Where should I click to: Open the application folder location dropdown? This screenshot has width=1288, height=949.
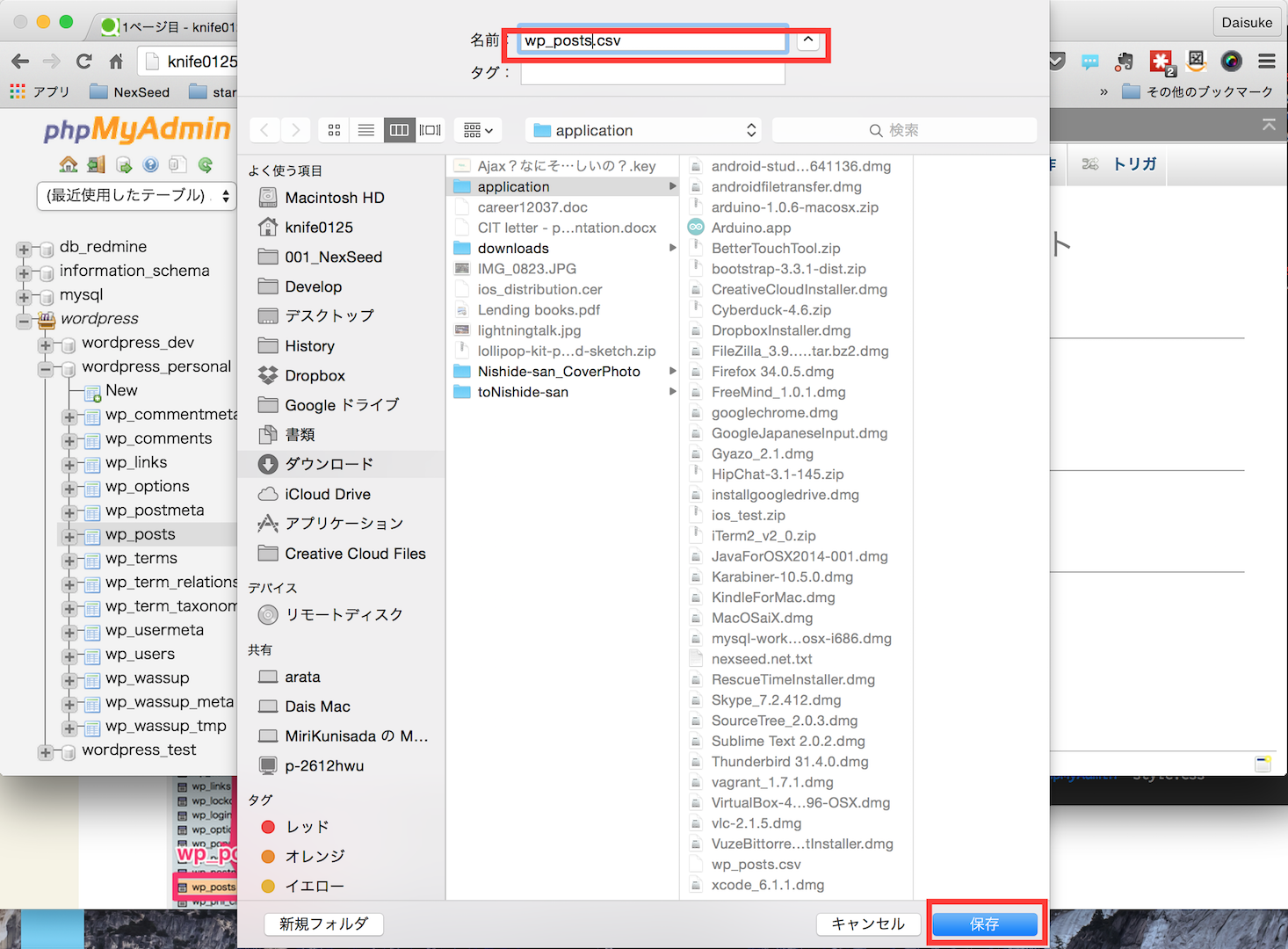click(642, 129)
